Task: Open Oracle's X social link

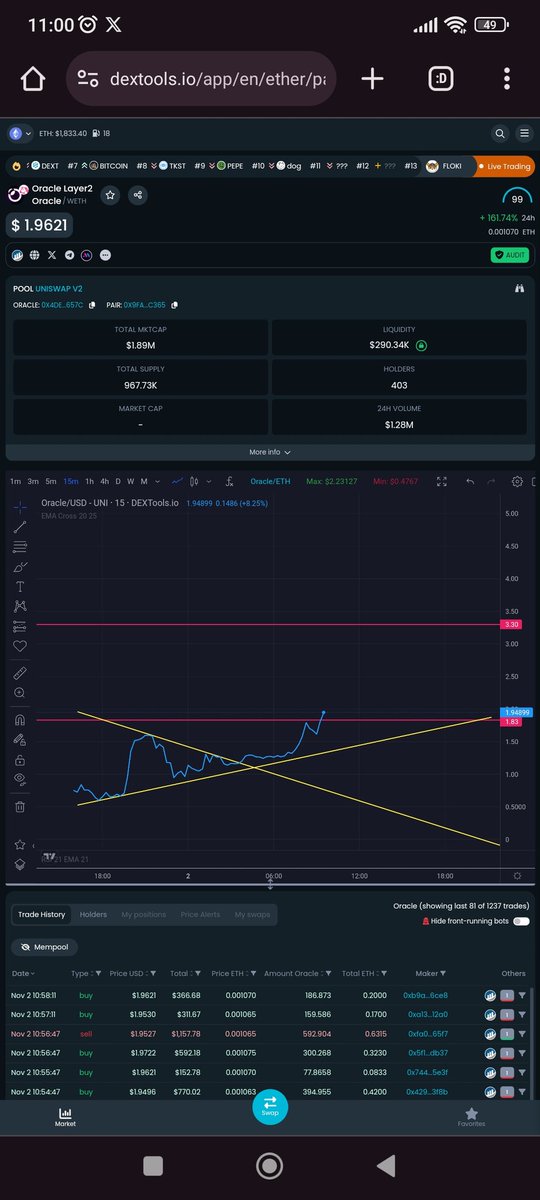Action: point(52,255)
